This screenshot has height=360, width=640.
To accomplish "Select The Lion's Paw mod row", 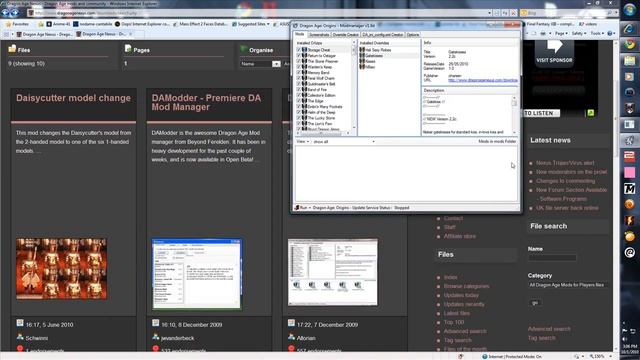I will [324, 123].
